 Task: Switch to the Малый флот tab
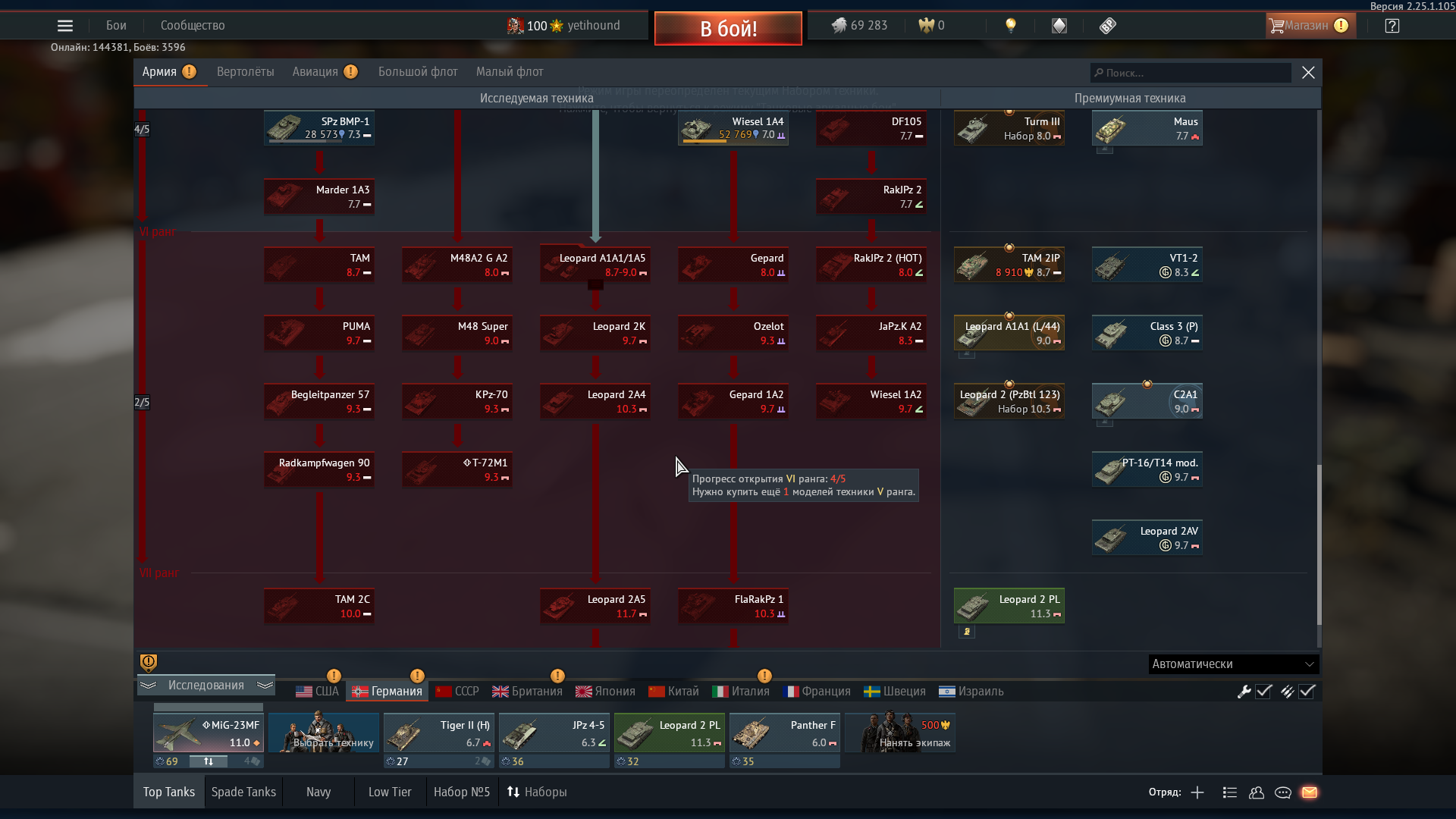click(x=510, y=72)
